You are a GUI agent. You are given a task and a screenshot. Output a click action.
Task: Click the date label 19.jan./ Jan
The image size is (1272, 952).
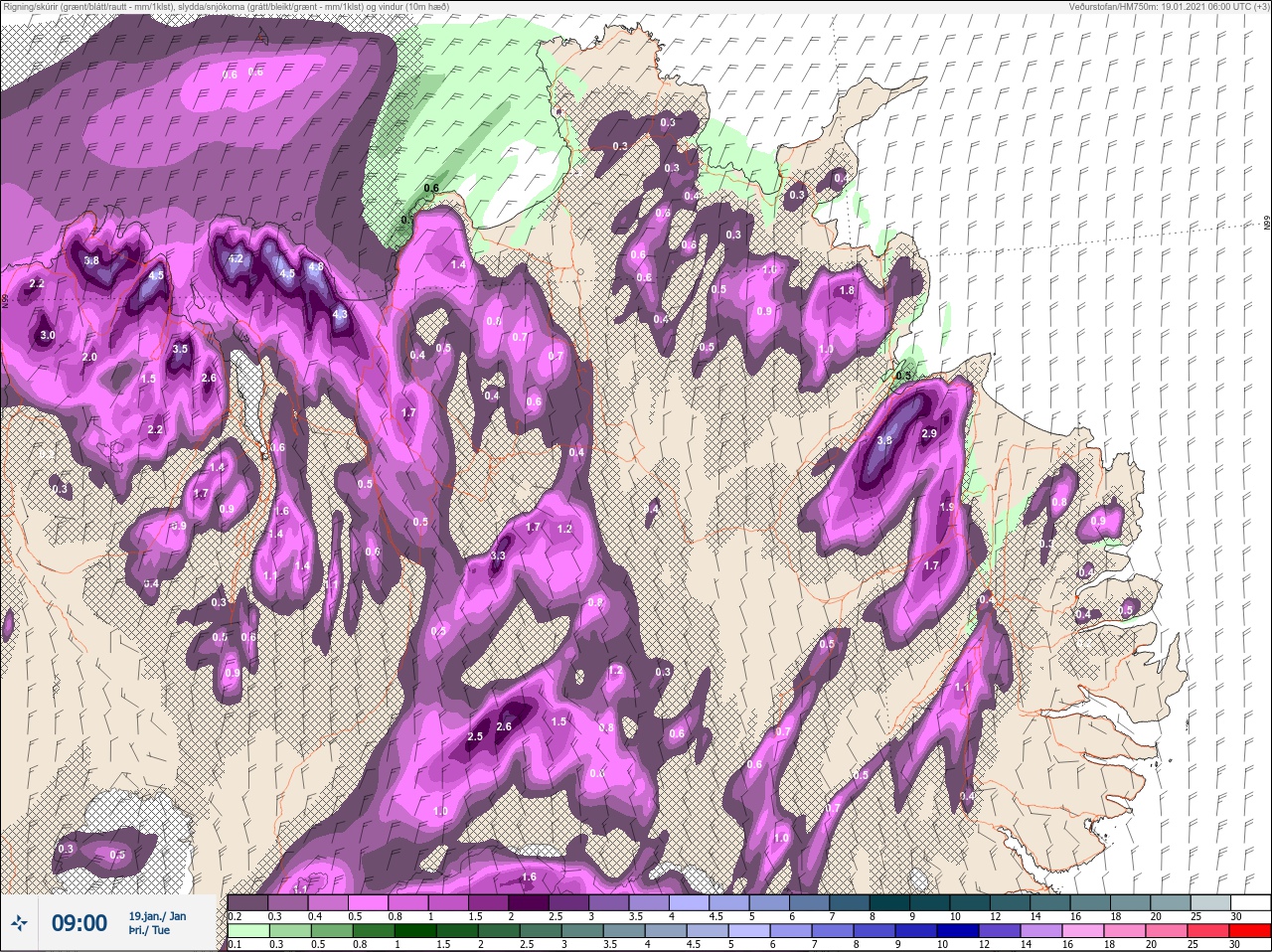pyautogui.click(x=157, y=916)
